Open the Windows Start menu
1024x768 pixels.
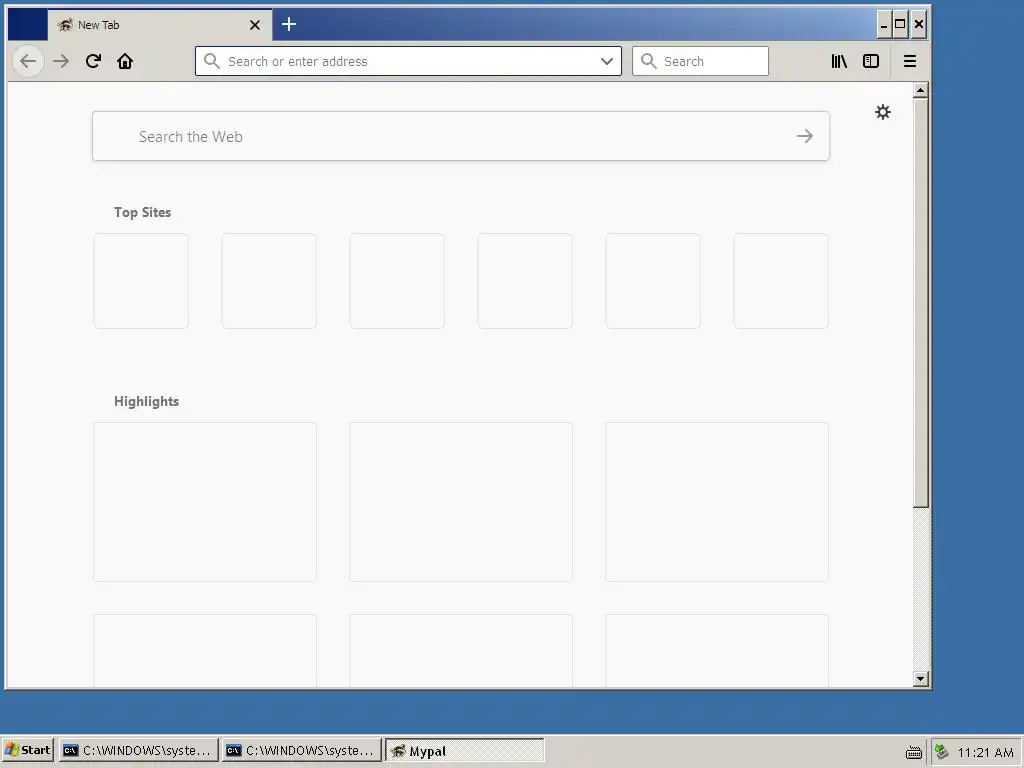(x=27, y=750)
